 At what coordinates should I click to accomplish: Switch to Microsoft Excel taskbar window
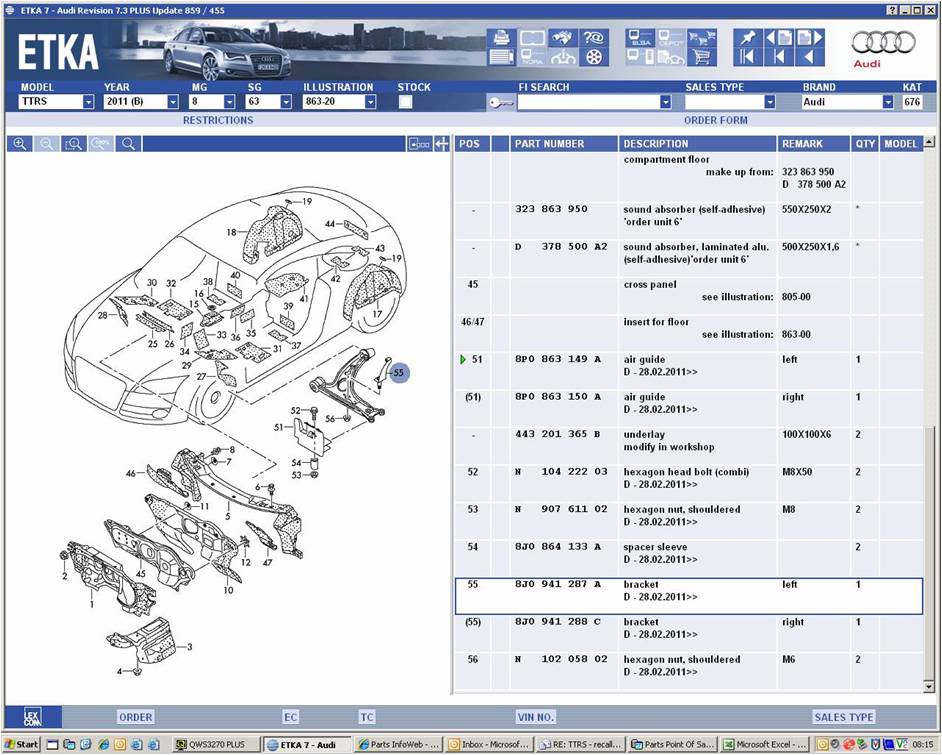tap(765, 744)
